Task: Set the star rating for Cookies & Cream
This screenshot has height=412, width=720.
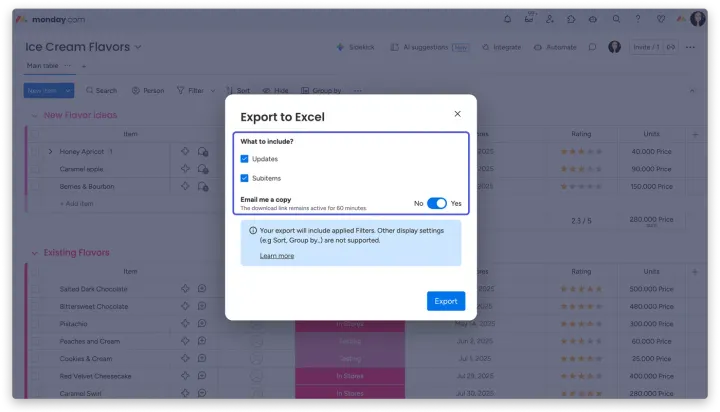Action: tap(581, 359)
